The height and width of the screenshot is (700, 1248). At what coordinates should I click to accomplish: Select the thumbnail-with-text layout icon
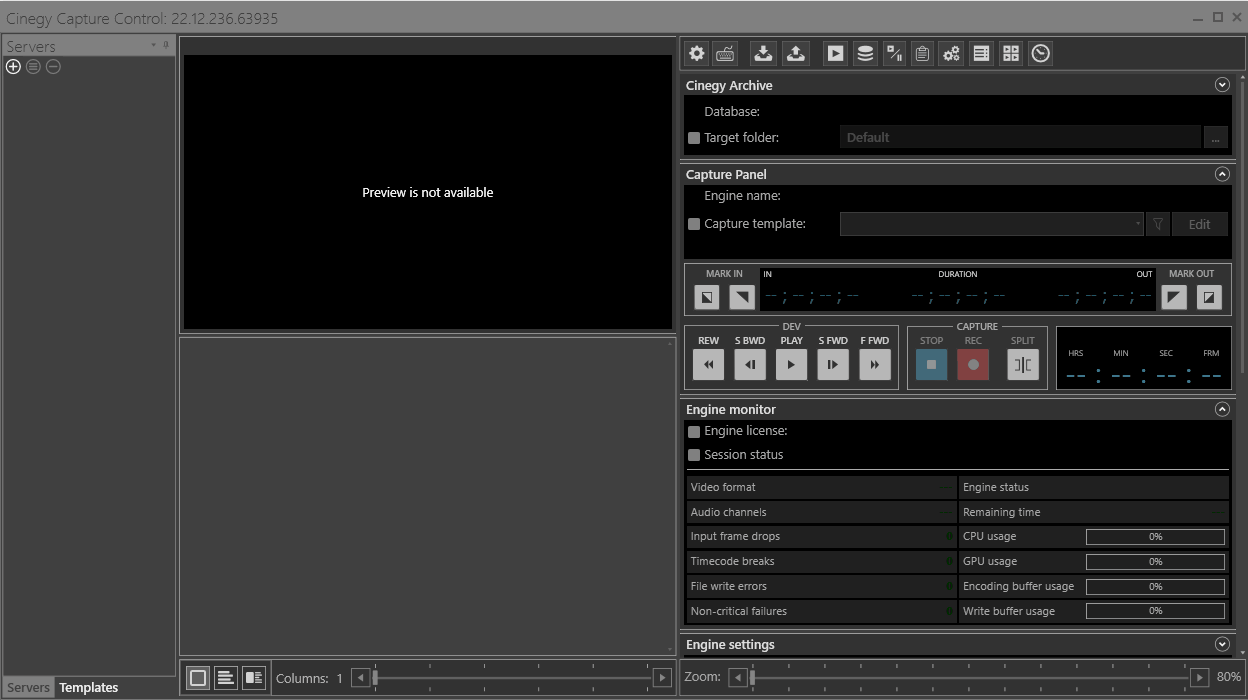point(254,678)
